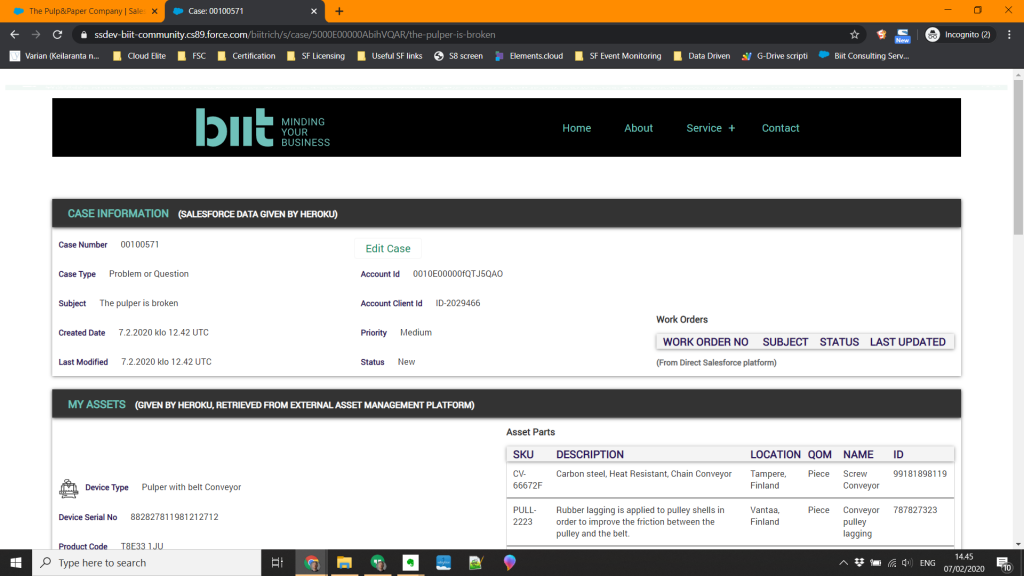Open the red shield browser extension
The image size is (1024, 576).
pyautogui.click(x=881, y=35)
